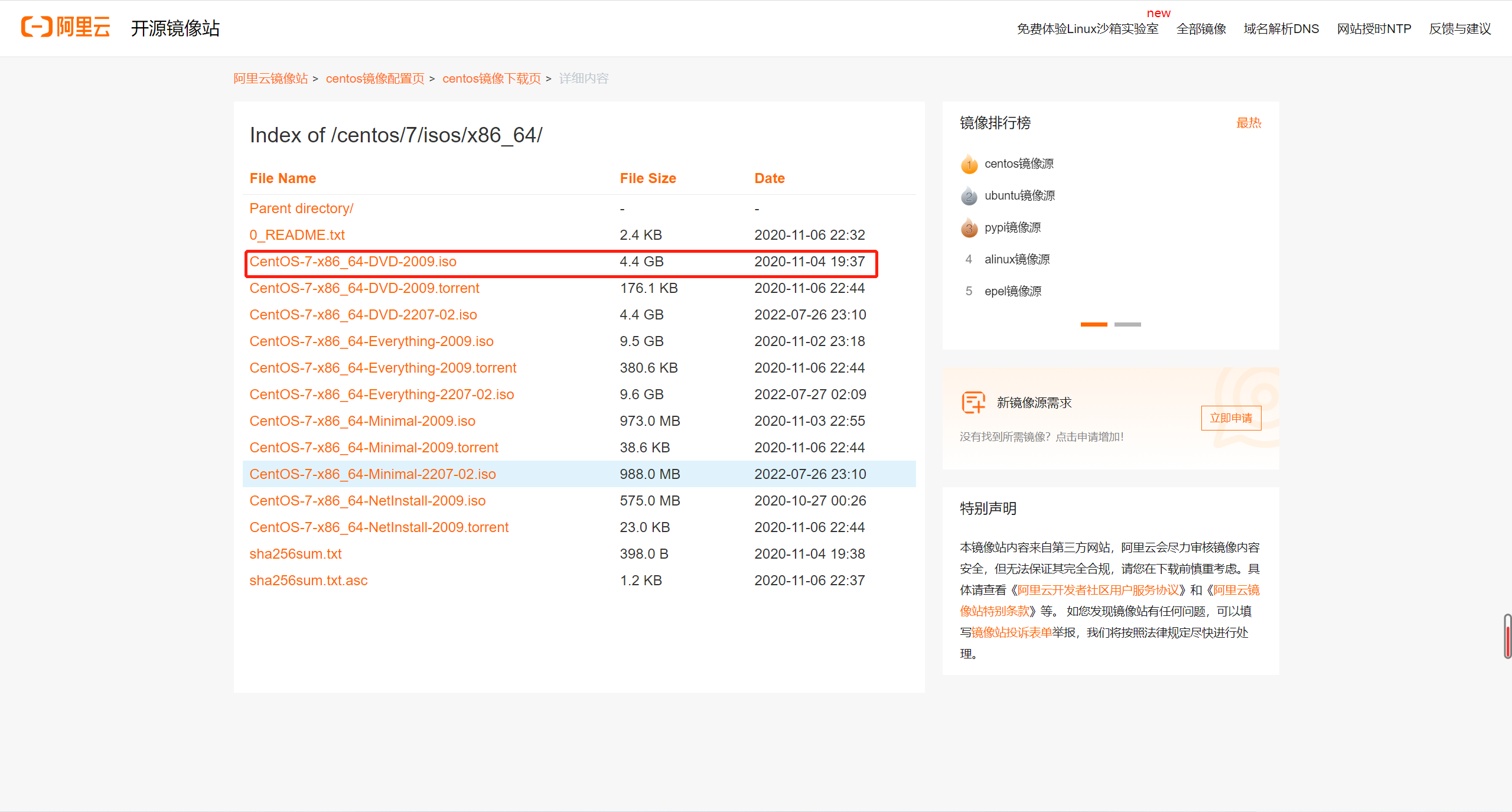Open the centos镜像配置页 breadcrumb
Viewport: 1512px width, 812px height.
click(x=374, y=78)
